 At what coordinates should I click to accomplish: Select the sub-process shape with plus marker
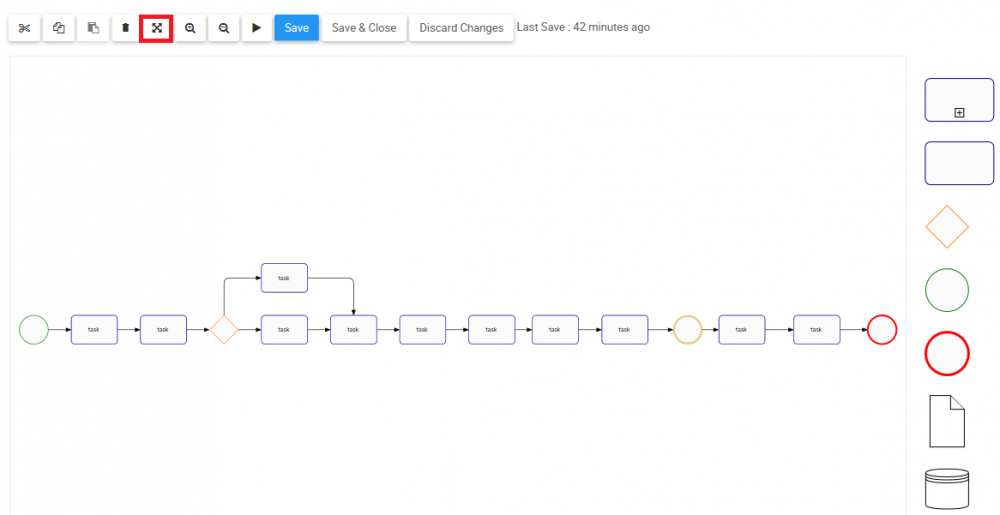[959, 101]
